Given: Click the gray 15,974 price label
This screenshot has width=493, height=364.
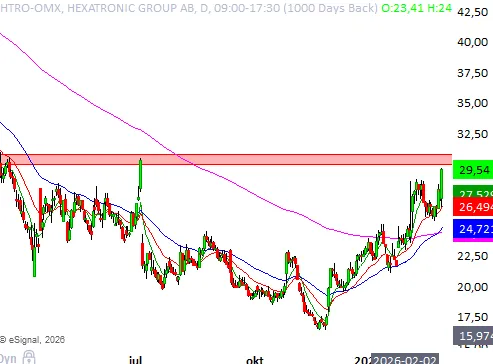Looking at the screenshot, I should 473,335.
